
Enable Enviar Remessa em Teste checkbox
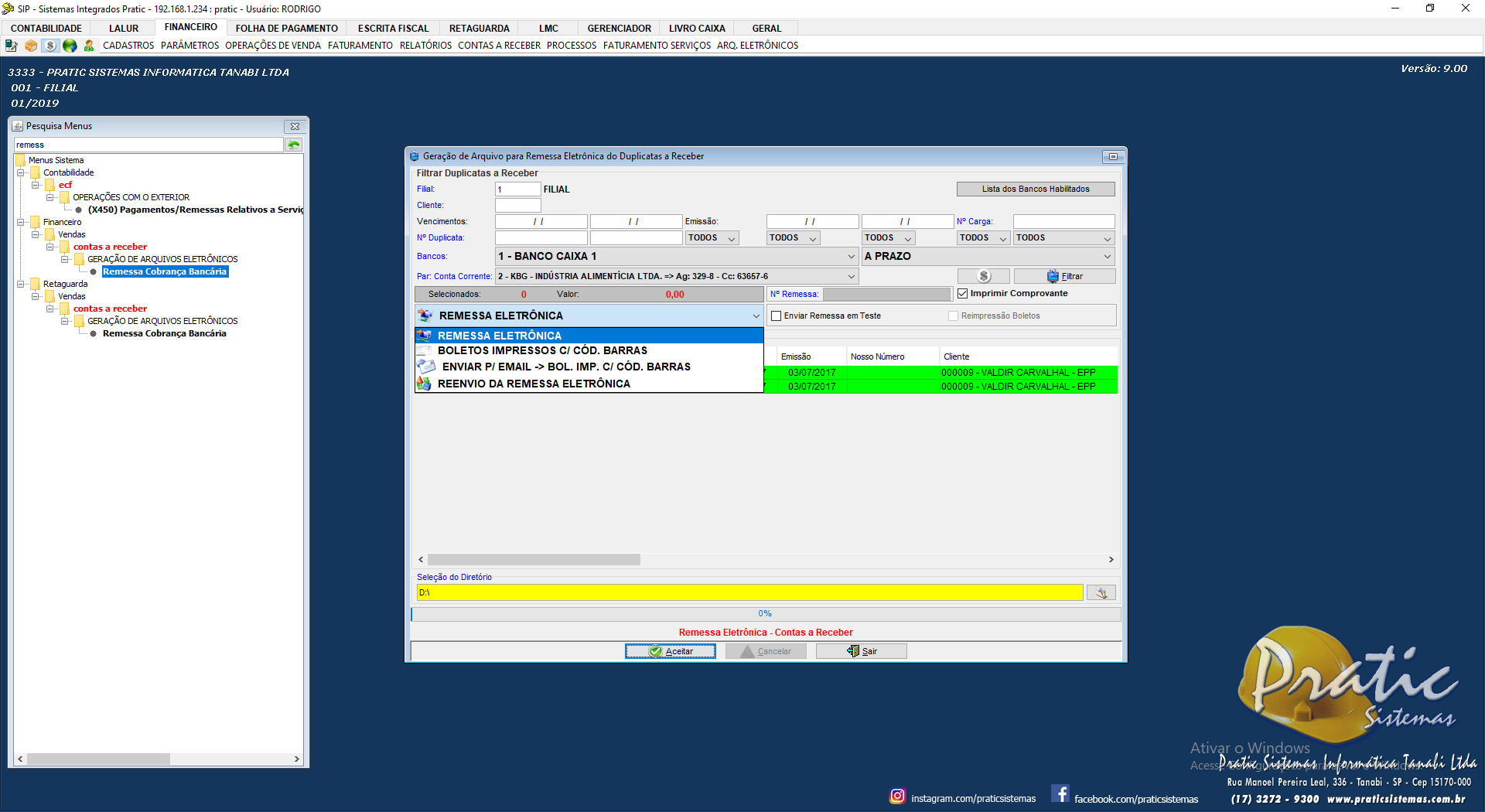coord(777,316)
